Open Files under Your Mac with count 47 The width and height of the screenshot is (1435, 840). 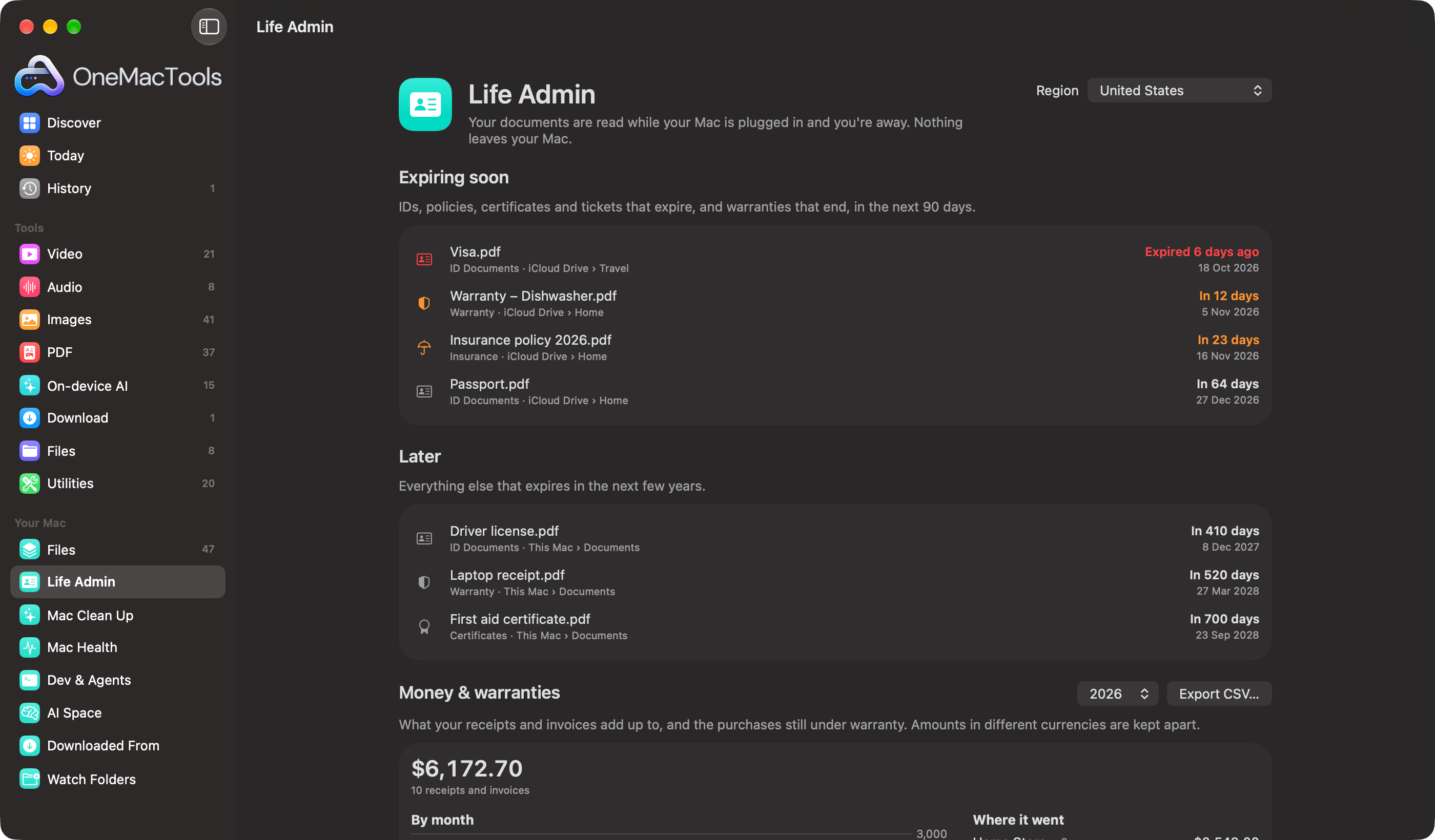(118, 549)
